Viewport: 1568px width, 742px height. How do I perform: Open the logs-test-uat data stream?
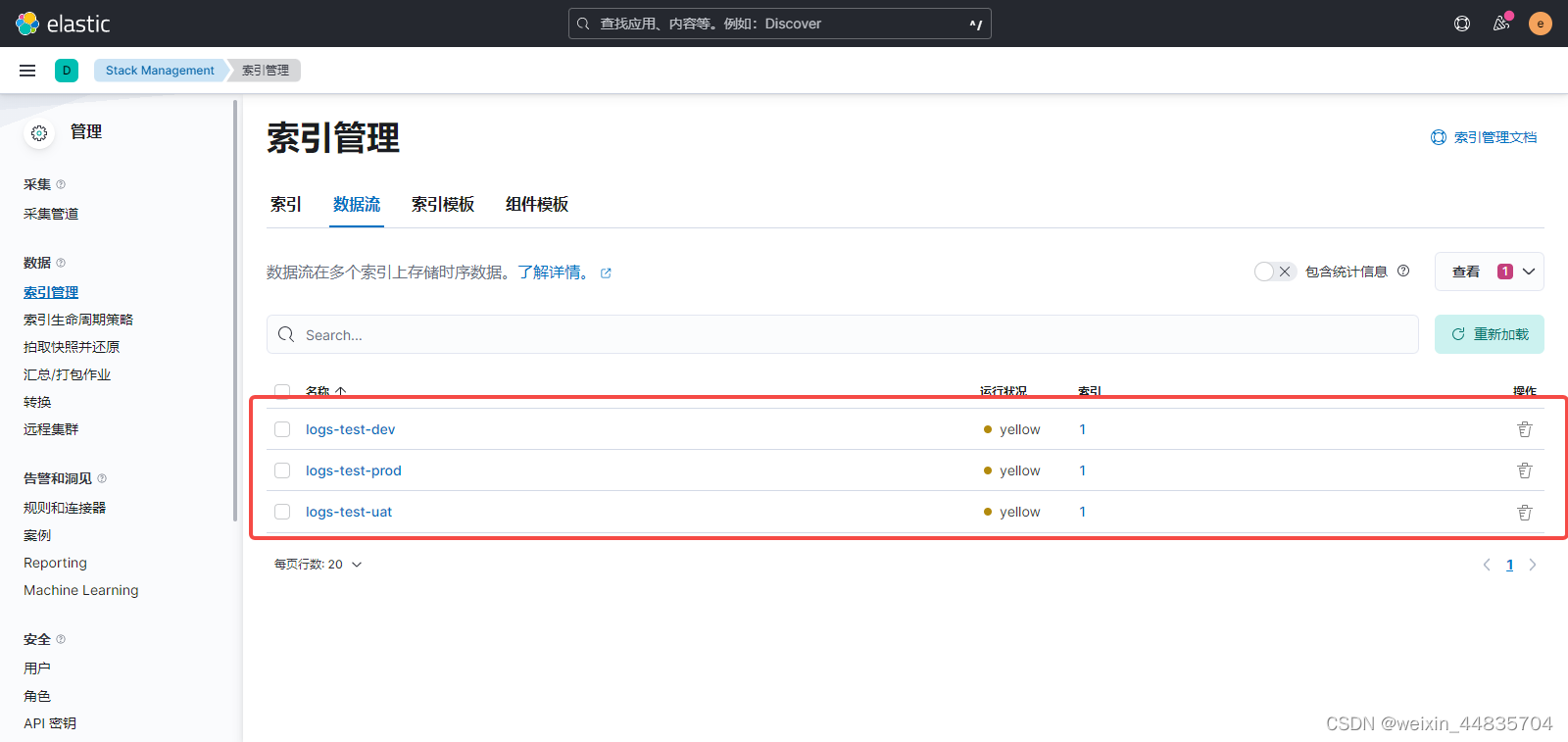pyautogui.click(x=349, y=512)
